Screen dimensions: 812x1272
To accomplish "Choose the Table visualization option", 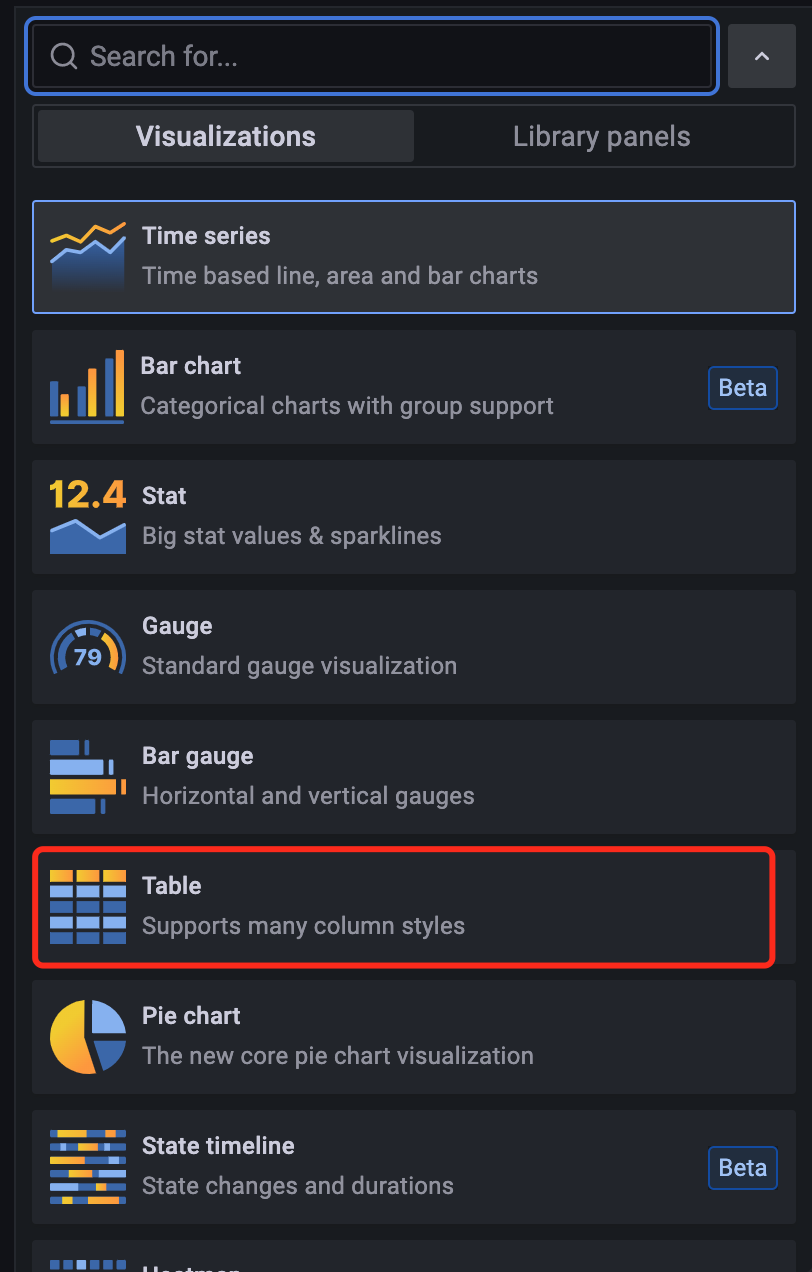I will tap(403, 907).
